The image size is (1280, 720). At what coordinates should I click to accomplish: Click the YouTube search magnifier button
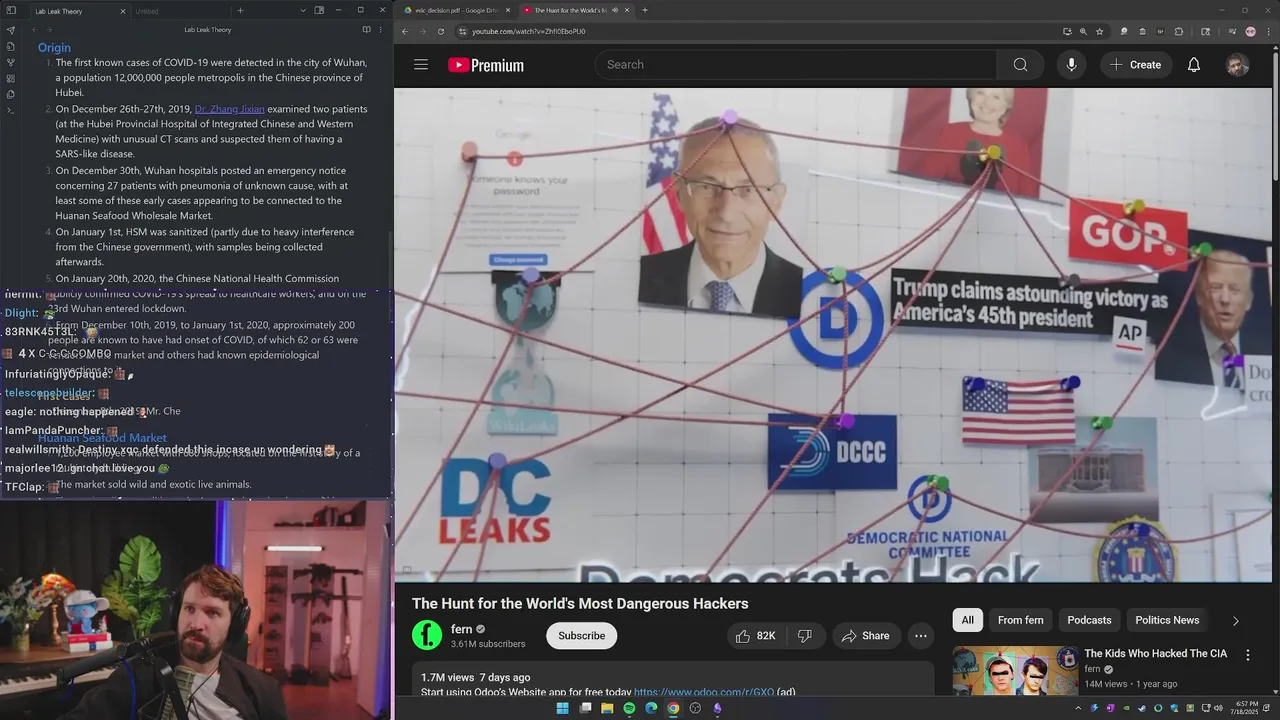[1020, 65]
